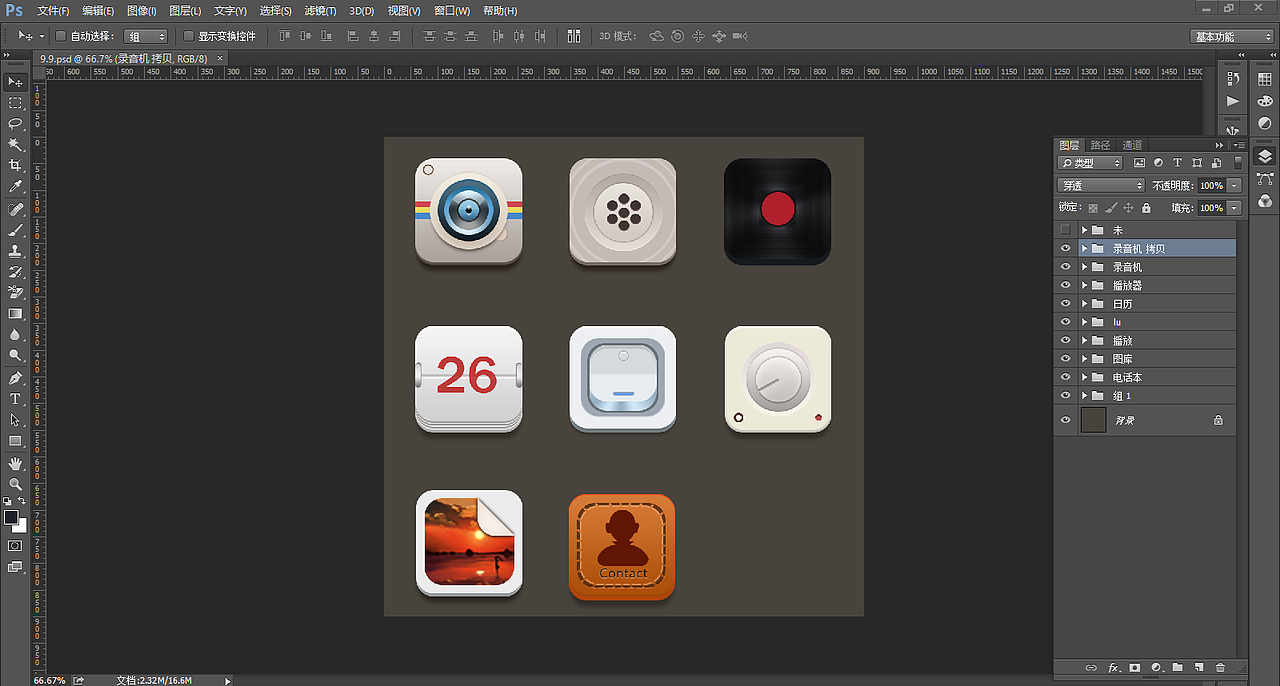
Task: Hide the 图库 group
Action: 1066,359
